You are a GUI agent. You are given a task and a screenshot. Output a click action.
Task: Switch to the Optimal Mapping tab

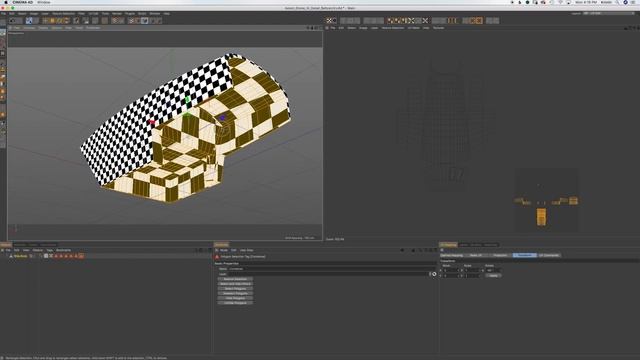(x=451, y=256)
